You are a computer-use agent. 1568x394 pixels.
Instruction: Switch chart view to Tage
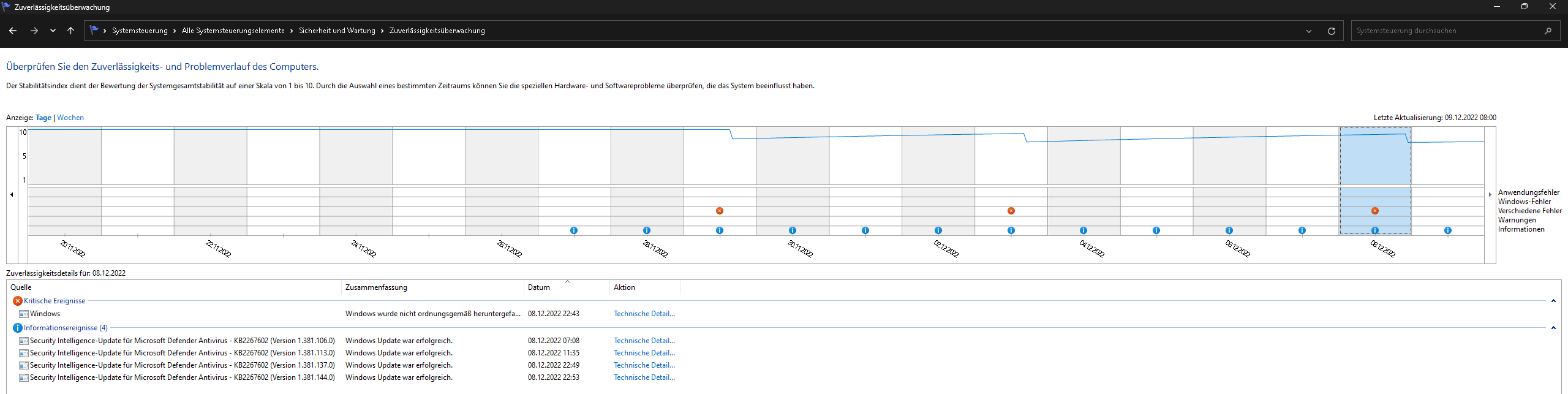tap(43, 118)
